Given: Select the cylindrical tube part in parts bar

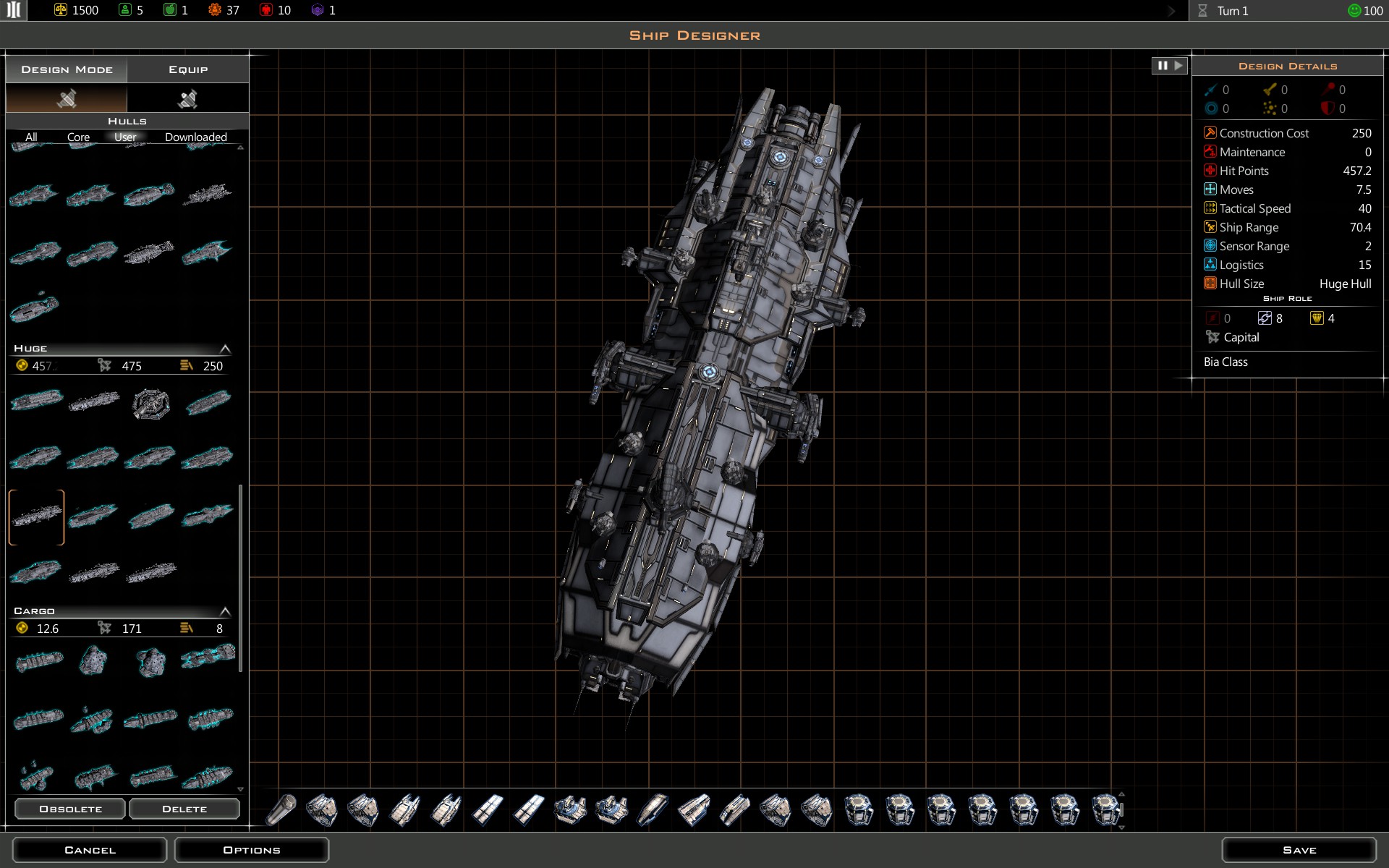Looking at the screenshot, I should point(281,809).
